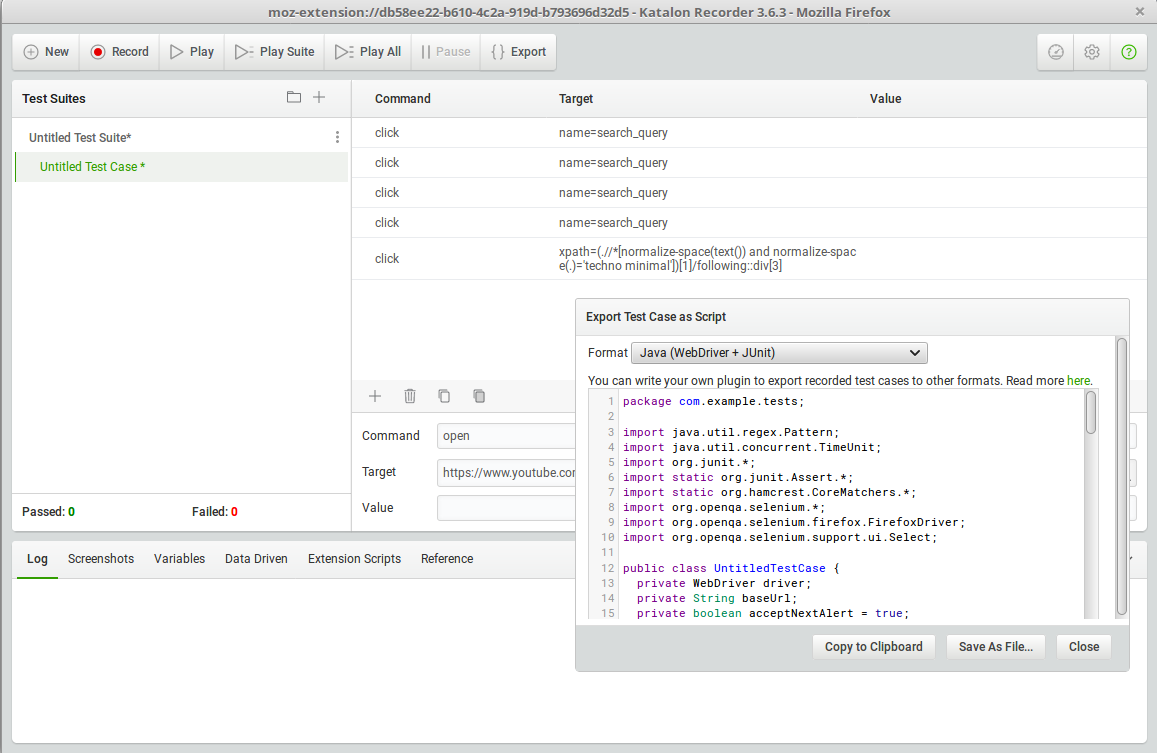
Task: Add a new command with the plus icon
Action: pyautogui.click(x=374, y=396)
